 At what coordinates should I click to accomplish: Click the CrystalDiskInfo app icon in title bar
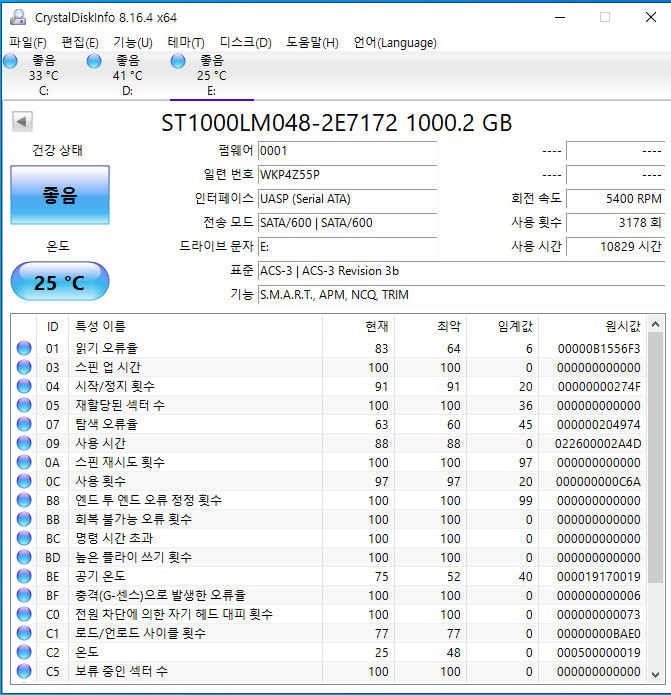[18, 17]
